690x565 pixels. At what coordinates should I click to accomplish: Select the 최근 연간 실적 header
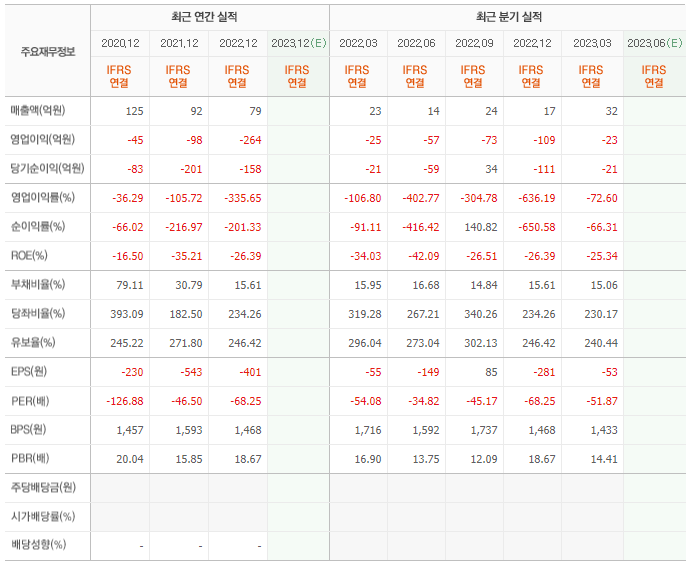point(204,17)
